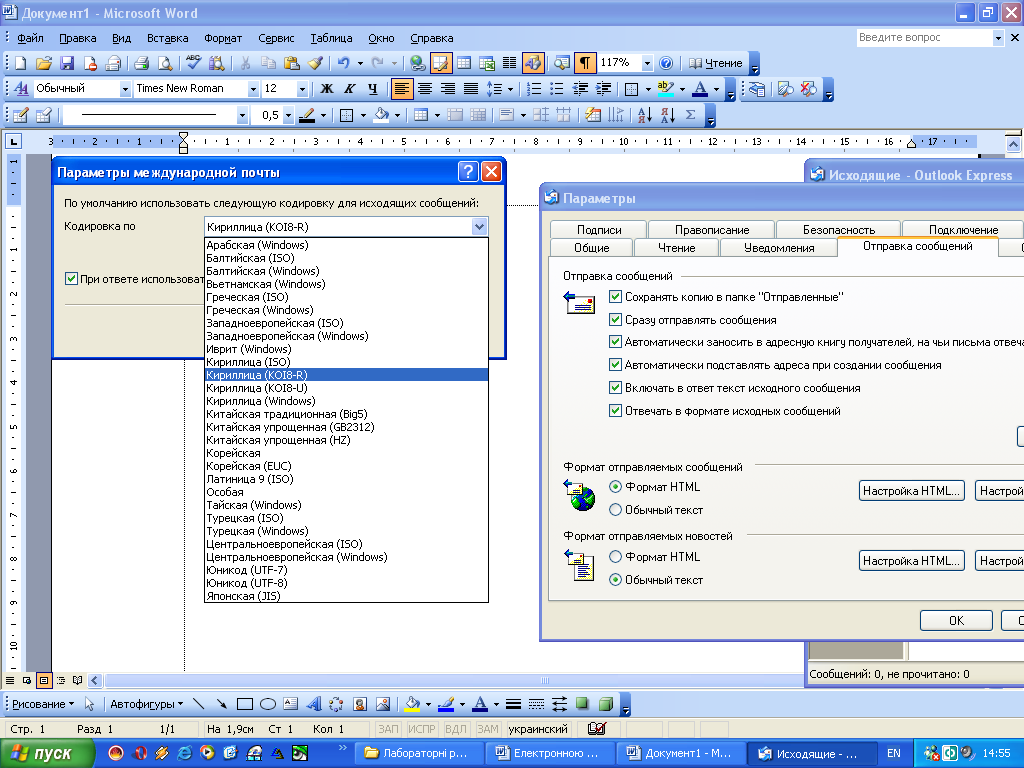Screen dimensions: 1024x768
Task: Click OK in the Параметры dialog
Action: [x=956, y=620]
